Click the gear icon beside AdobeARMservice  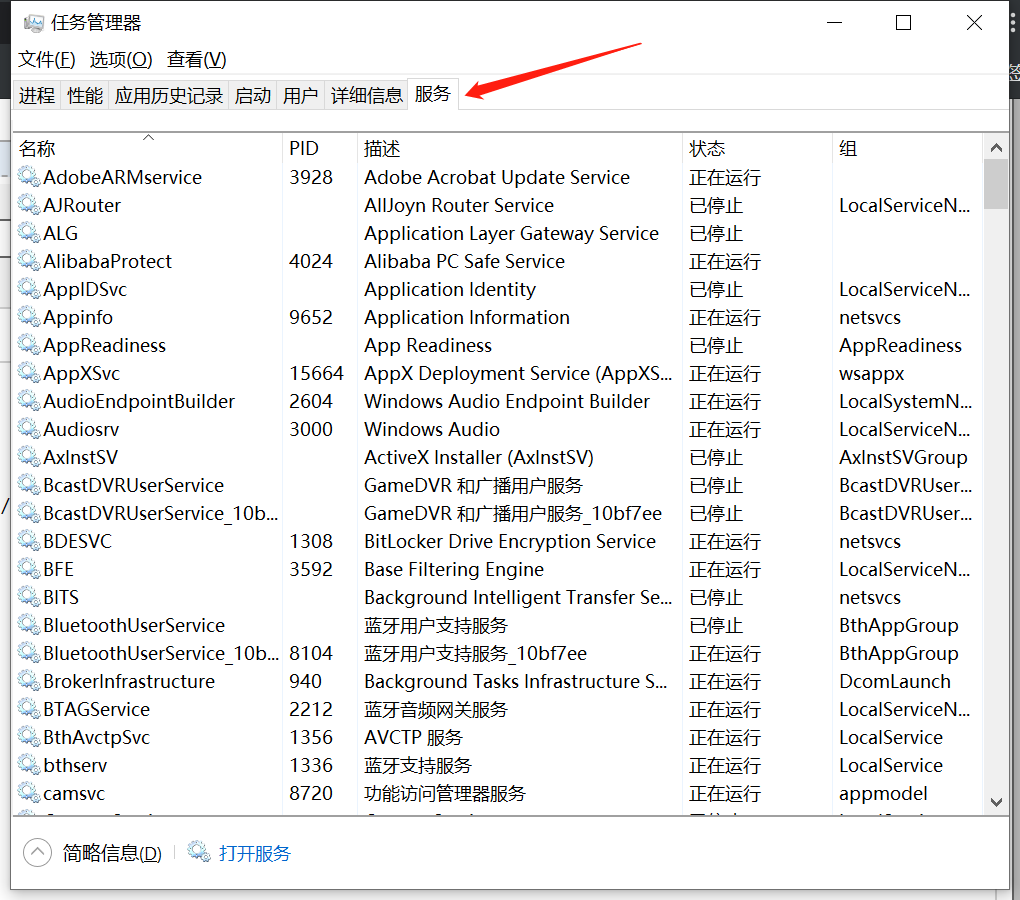pos(29,177)
